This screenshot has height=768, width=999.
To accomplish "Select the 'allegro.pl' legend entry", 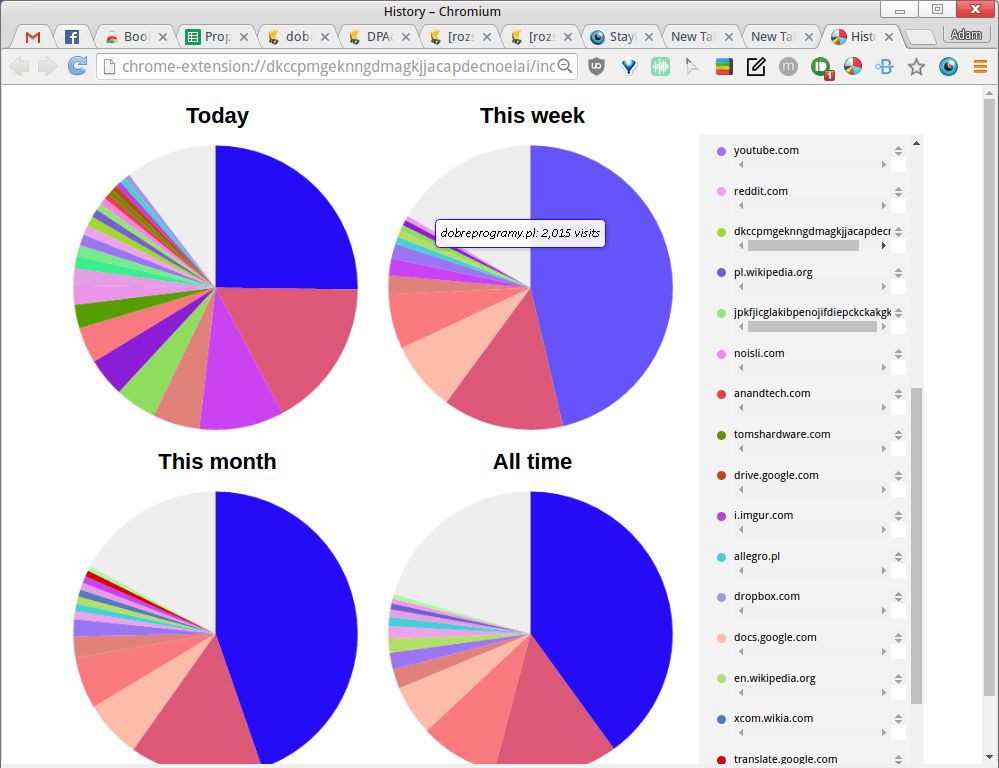I will [x=757, y=556].
